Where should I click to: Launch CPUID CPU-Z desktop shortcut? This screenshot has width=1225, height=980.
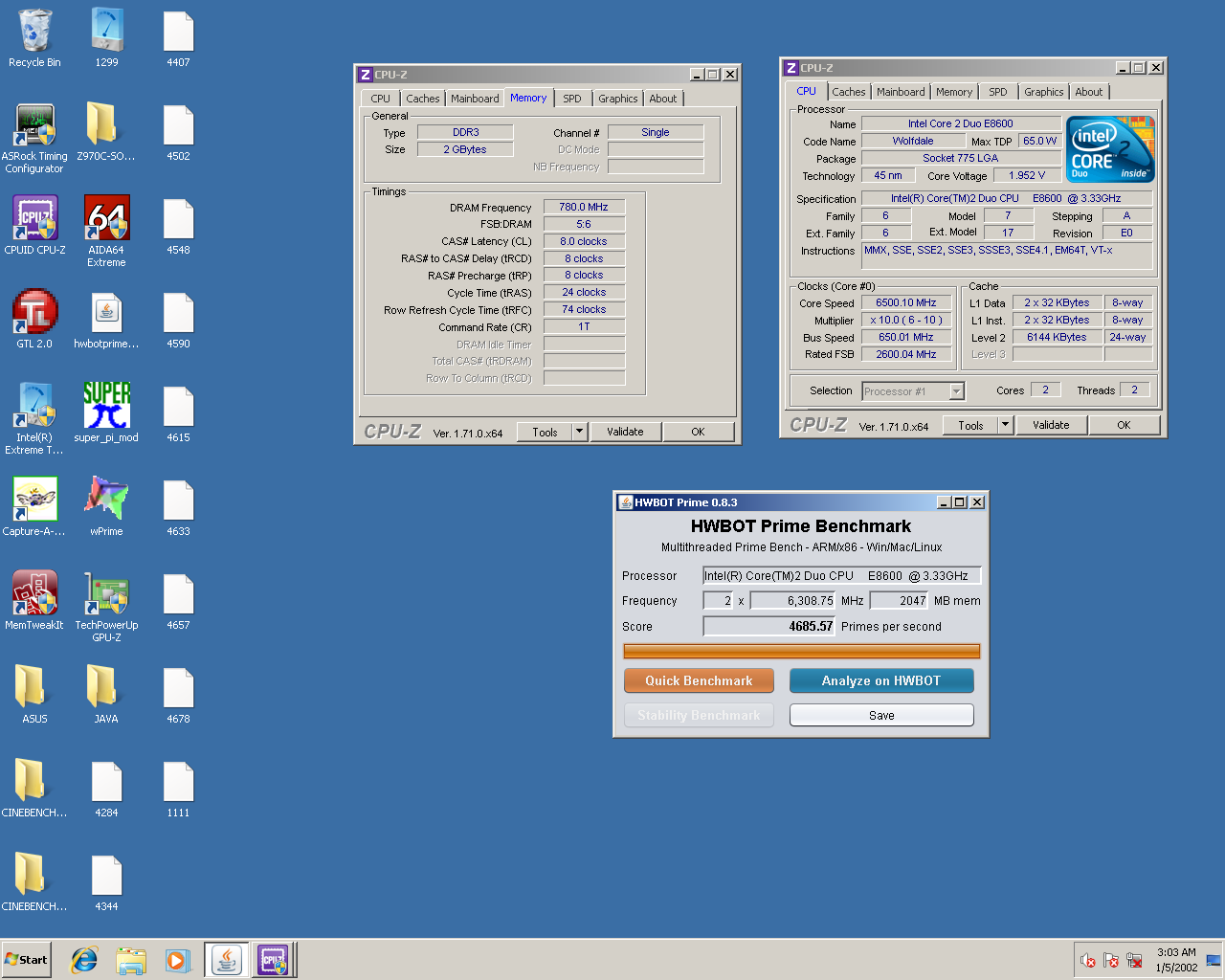pos(34,226)
